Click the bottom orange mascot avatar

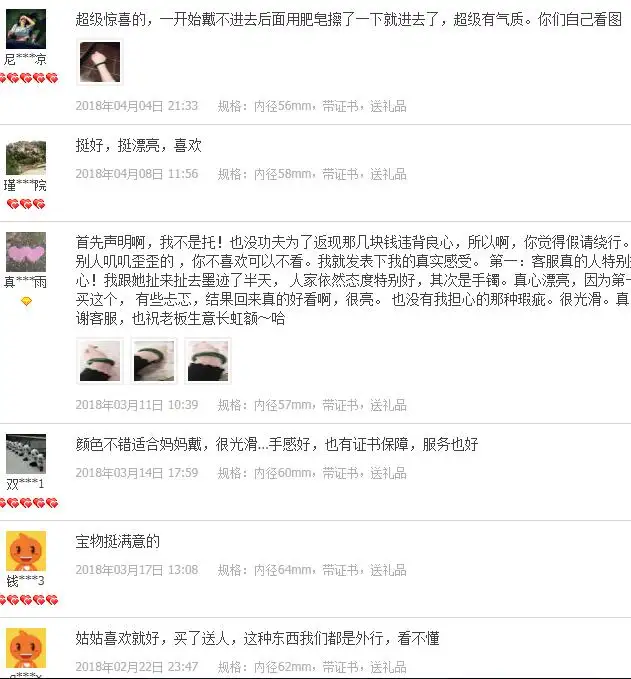(x=26, y=648)
